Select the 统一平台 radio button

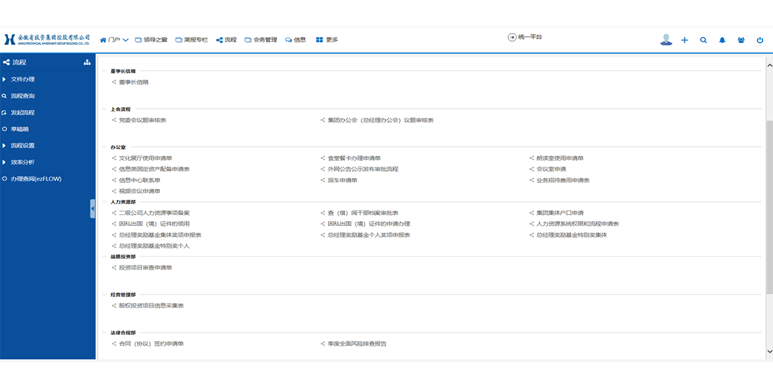(x=512, y=37)
